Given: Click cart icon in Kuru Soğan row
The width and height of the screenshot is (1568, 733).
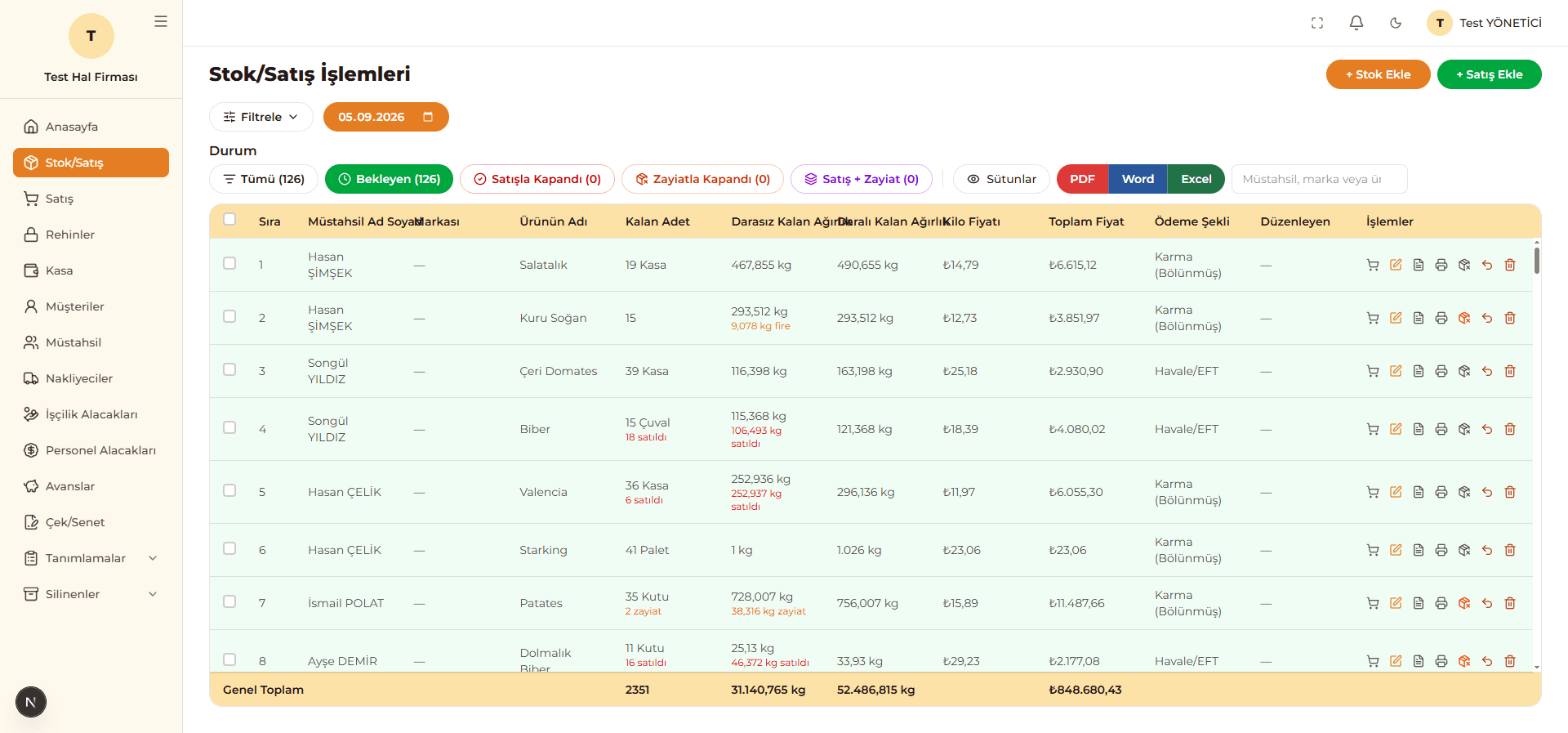Looking at the screenshot, I should click(1373, 318).
